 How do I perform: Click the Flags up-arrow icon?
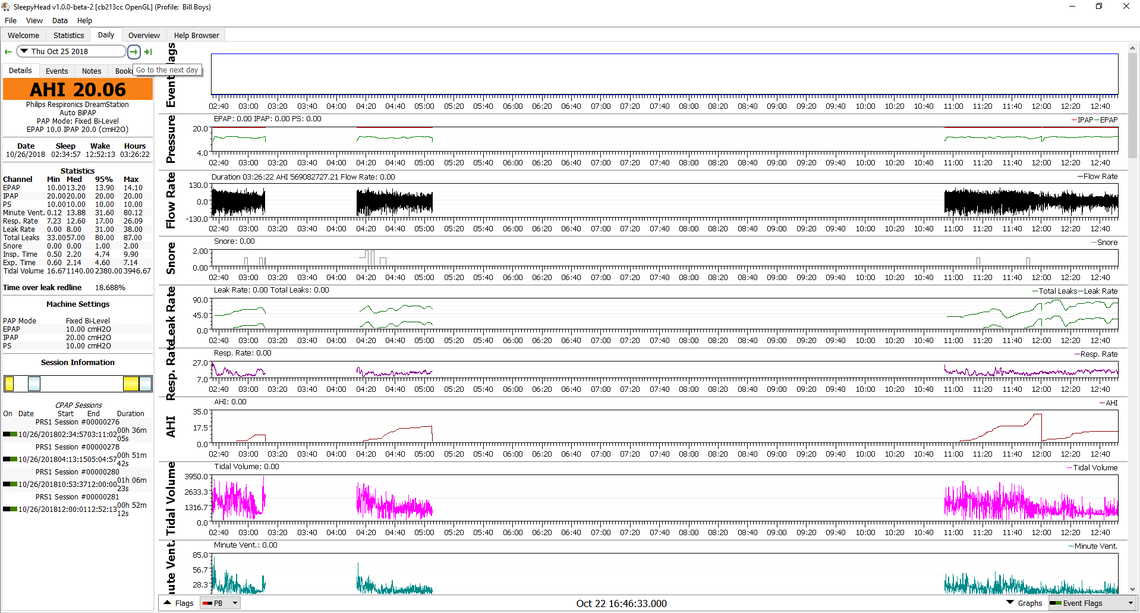pyautogui.click(x=167, y=603)
